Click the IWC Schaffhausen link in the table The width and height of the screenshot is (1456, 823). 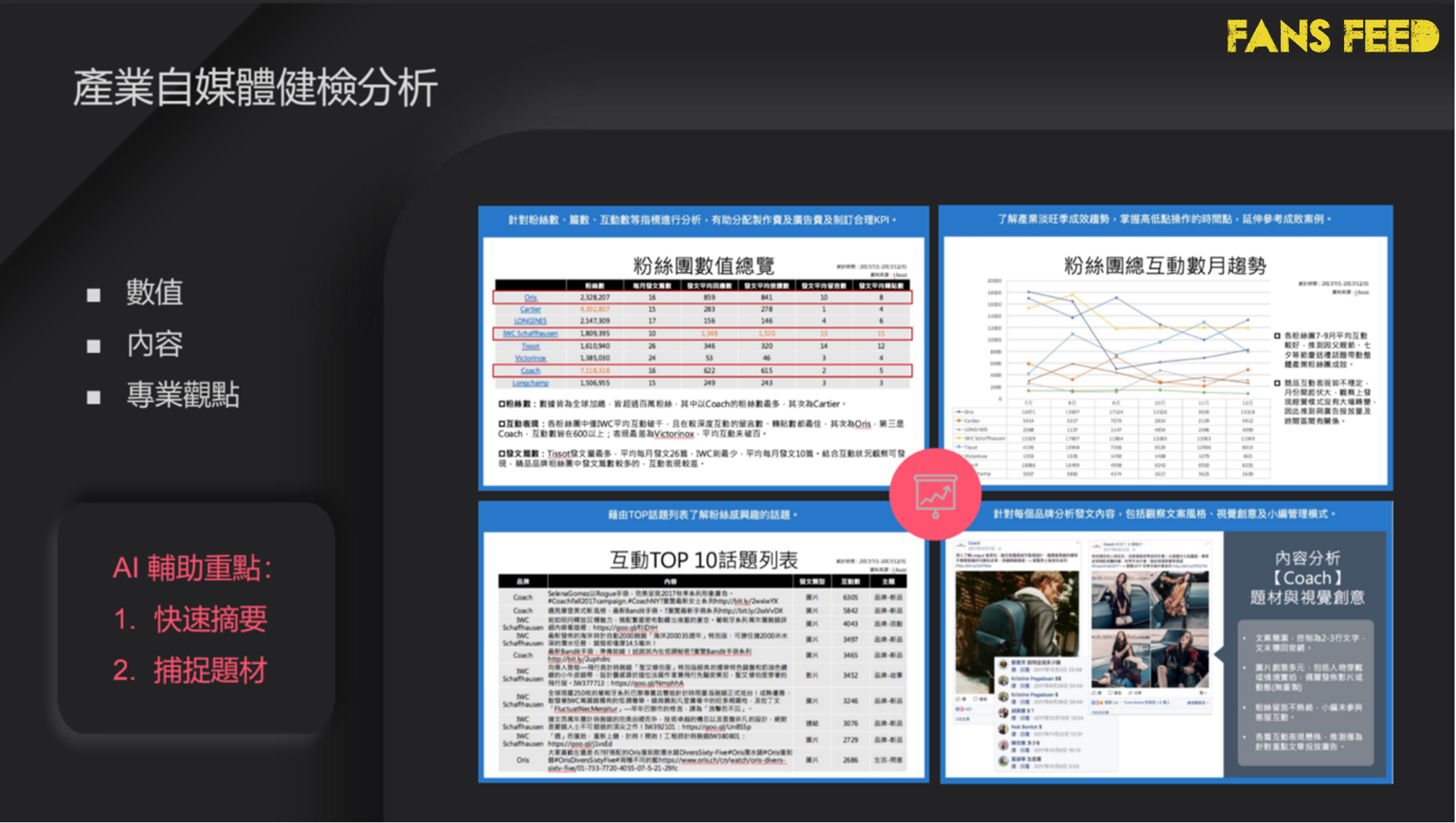click(x=530, y=334)
